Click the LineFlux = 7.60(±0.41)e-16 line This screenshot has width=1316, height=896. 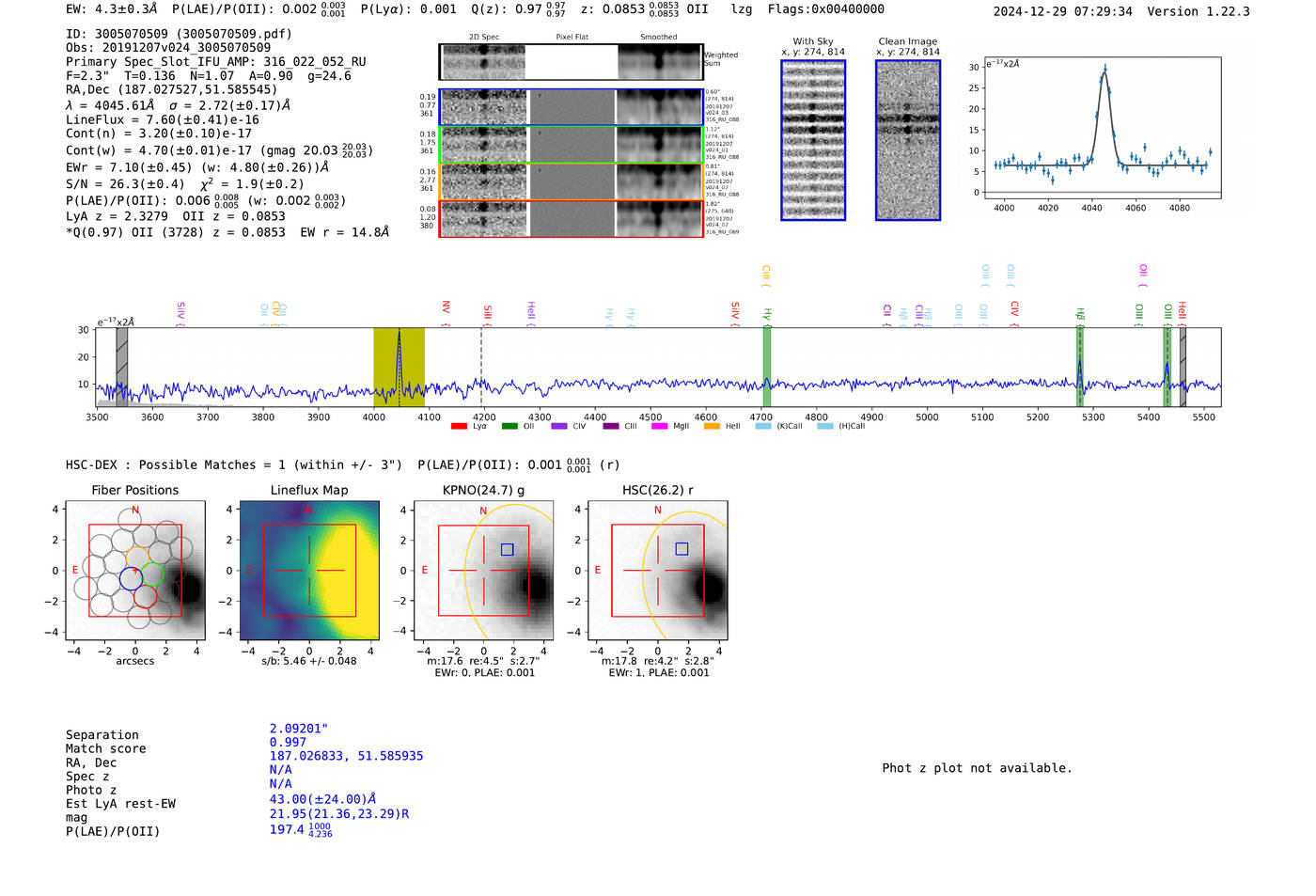[163, 119]
